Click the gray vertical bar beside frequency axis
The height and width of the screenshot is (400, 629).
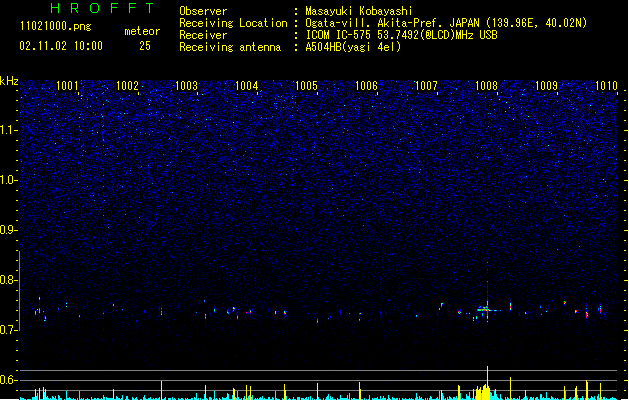[x=19, y=290]
